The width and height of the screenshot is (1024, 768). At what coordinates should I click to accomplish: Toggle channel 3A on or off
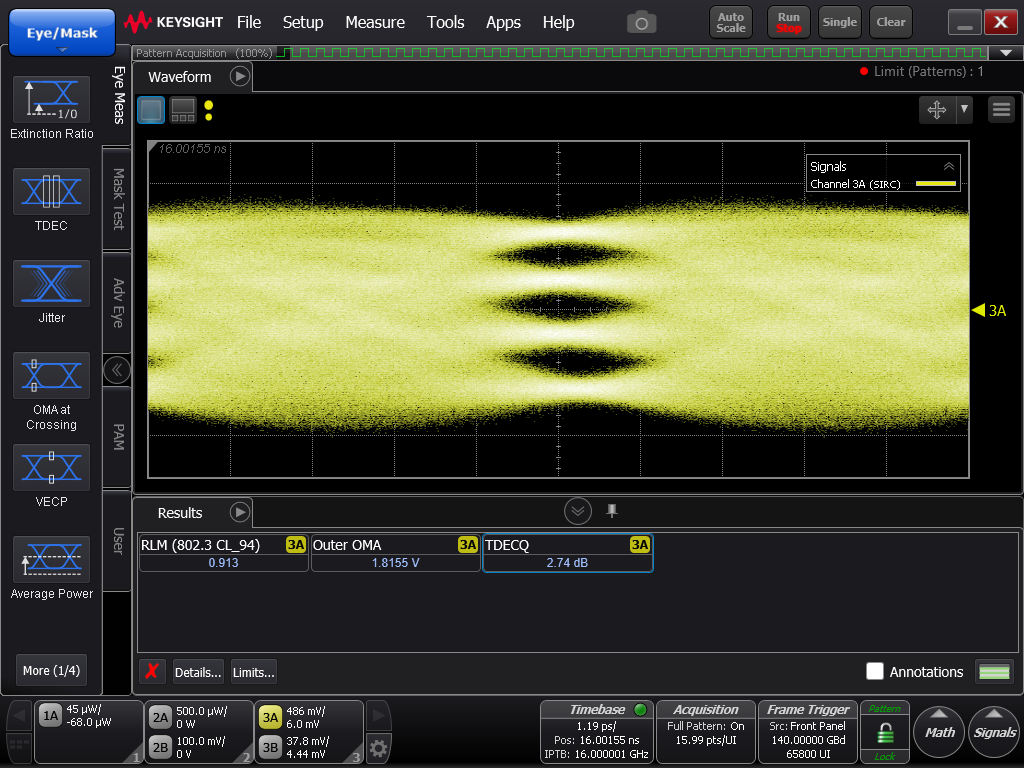tap(270, 716)
